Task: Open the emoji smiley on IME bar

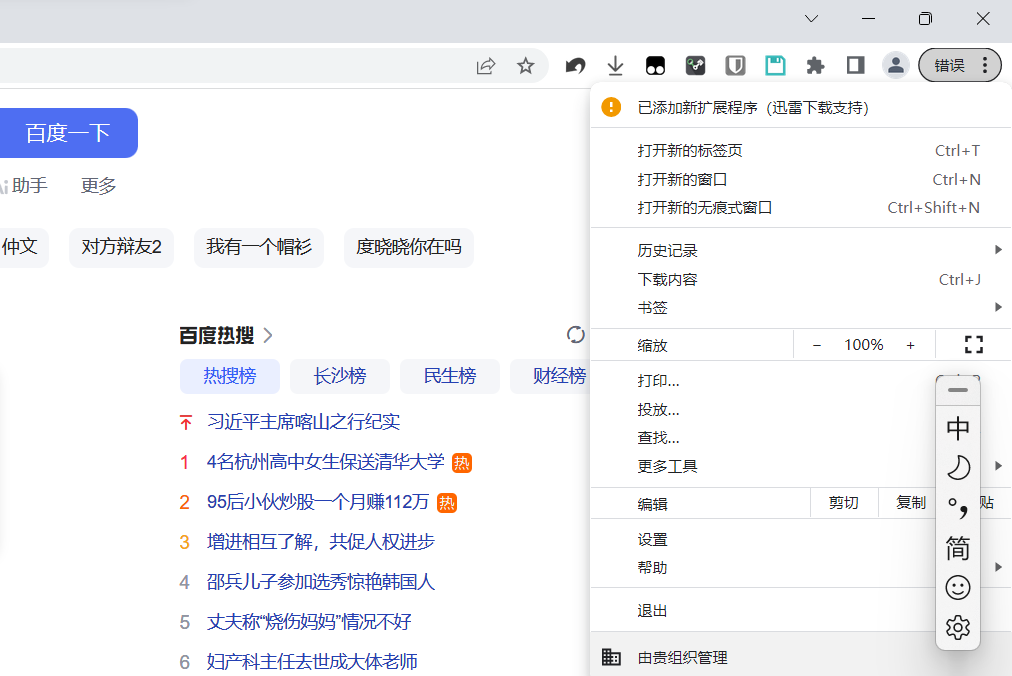Action: point(958,588)
